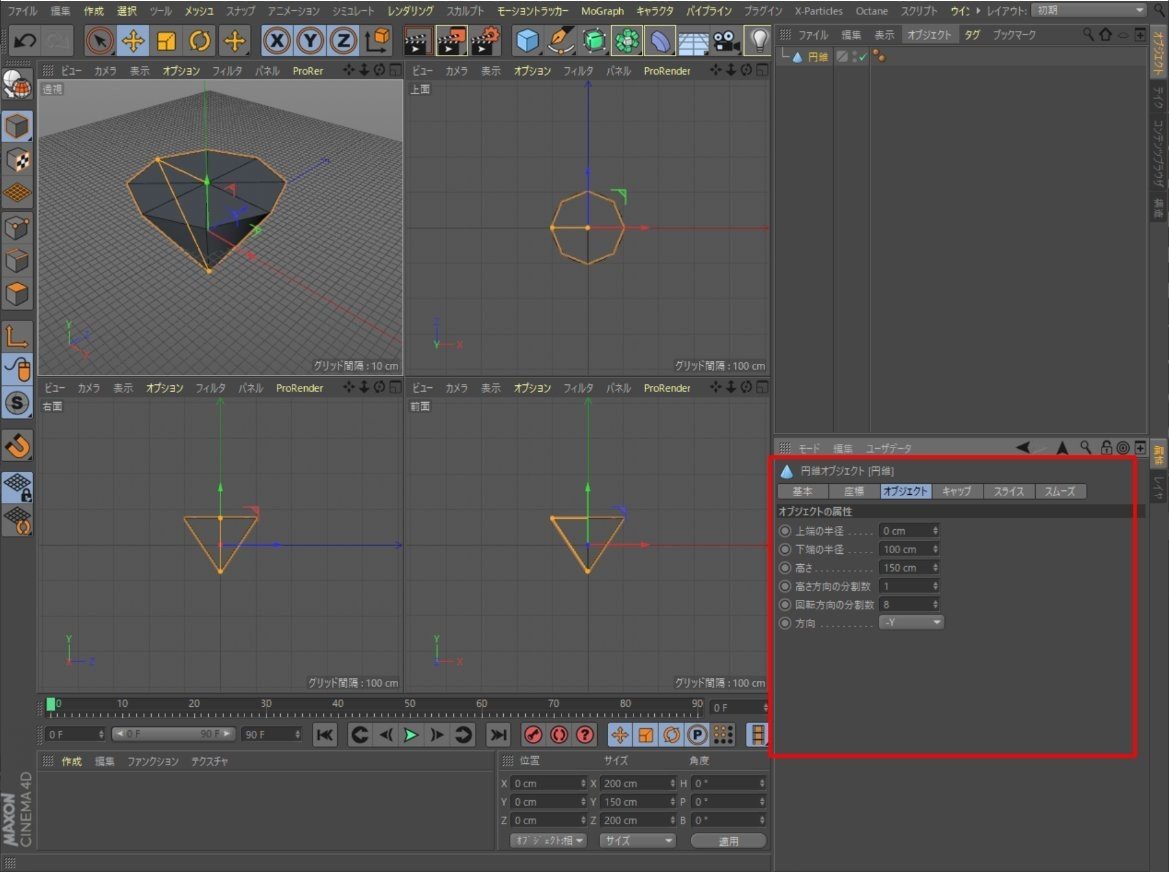Click Play forward button
Screen dimensions: 1169x872
click(410, 735)
